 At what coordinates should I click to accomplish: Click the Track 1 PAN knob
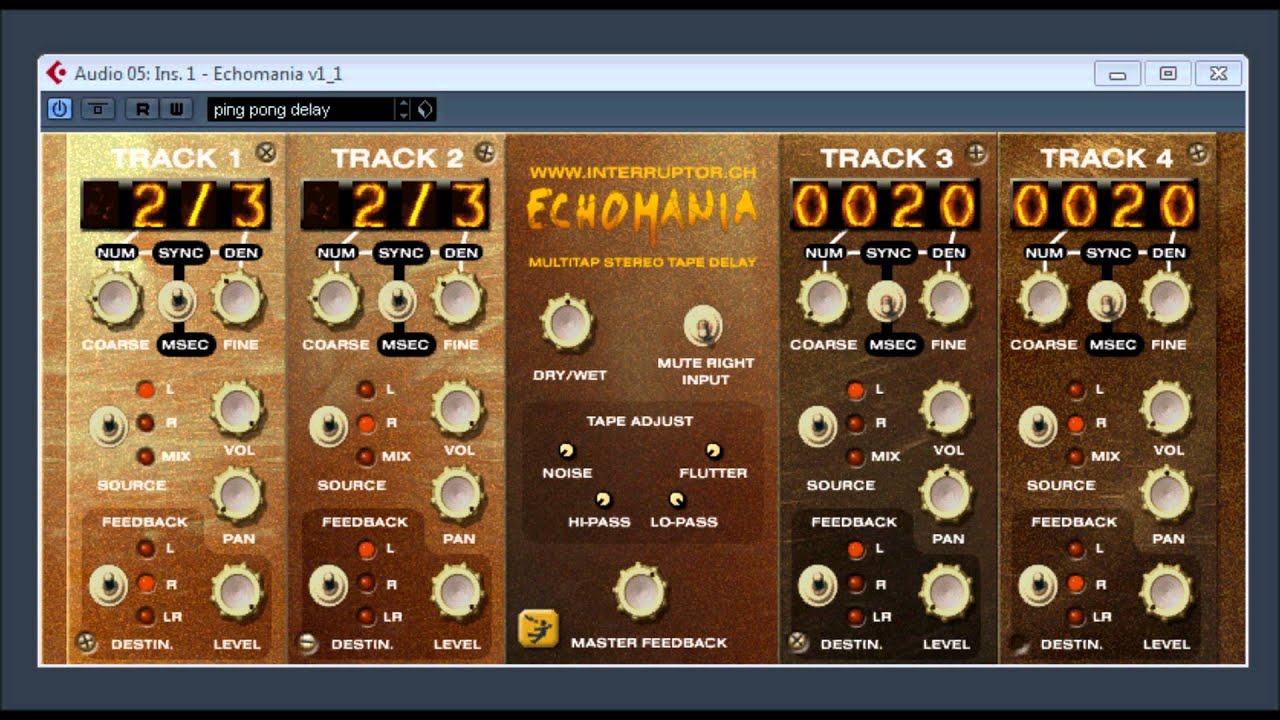pyautogui.click(x=238, y=495)
